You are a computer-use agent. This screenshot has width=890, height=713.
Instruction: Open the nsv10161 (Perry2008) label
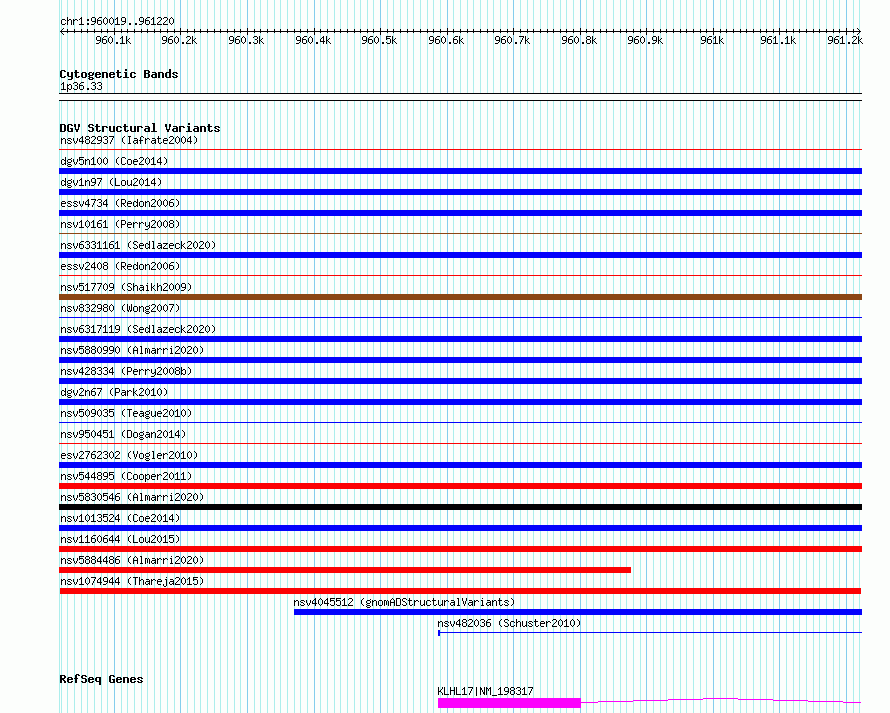tap(120, 224)
